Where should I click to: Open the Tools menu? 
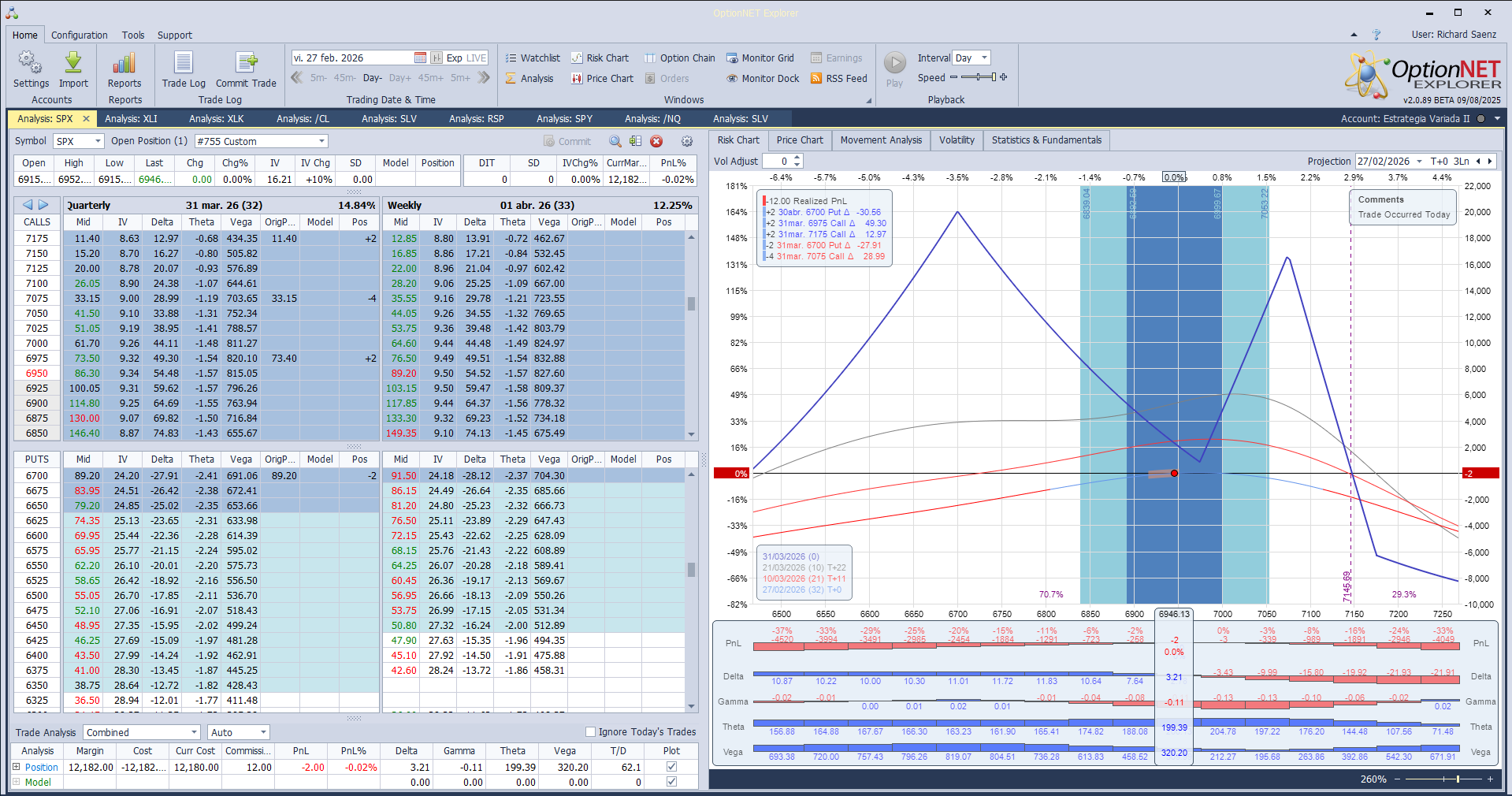133,35
